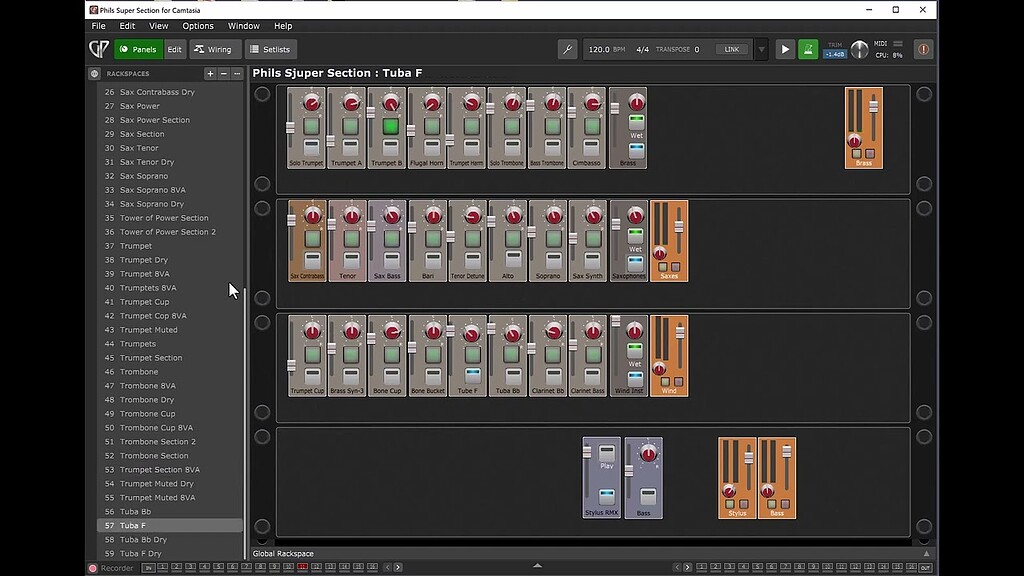The width and height of the screenshot is (1024, 576).
Task: Toggle the Trumpet B green button
Action: (391, 127)
